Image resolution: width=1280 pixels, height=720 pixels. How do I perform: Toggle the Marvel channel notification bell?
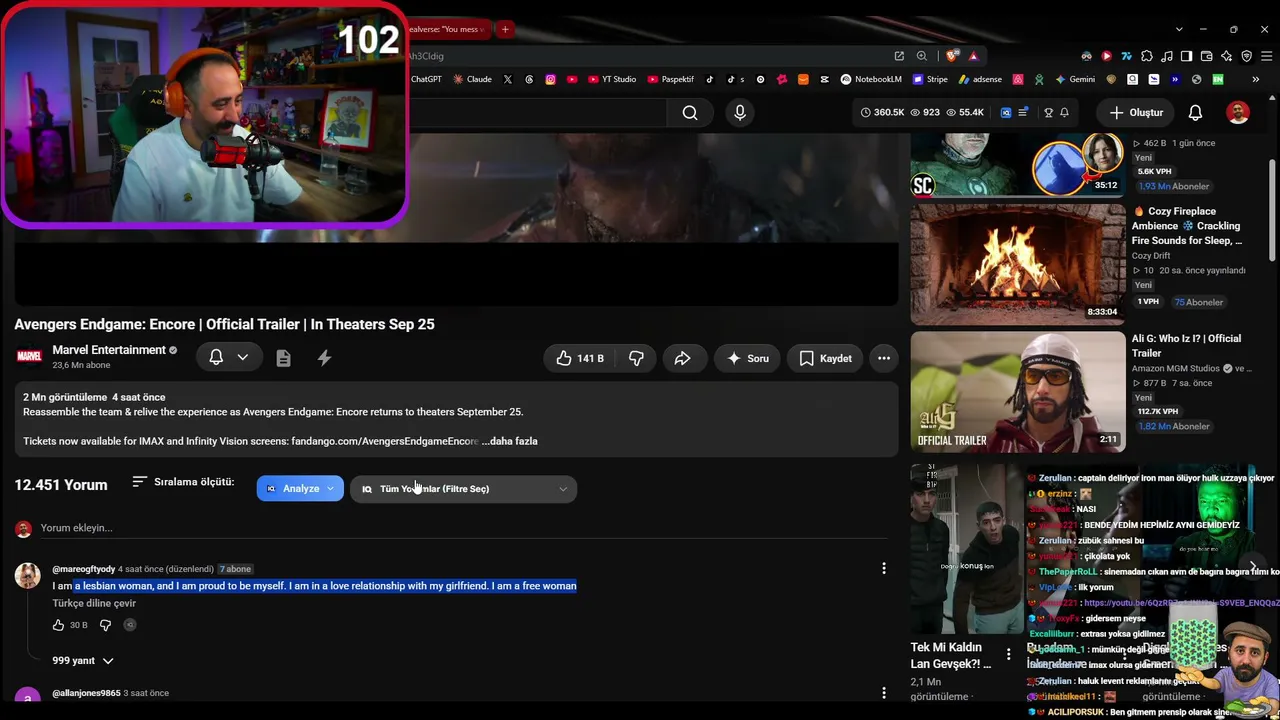coord(216,357)
